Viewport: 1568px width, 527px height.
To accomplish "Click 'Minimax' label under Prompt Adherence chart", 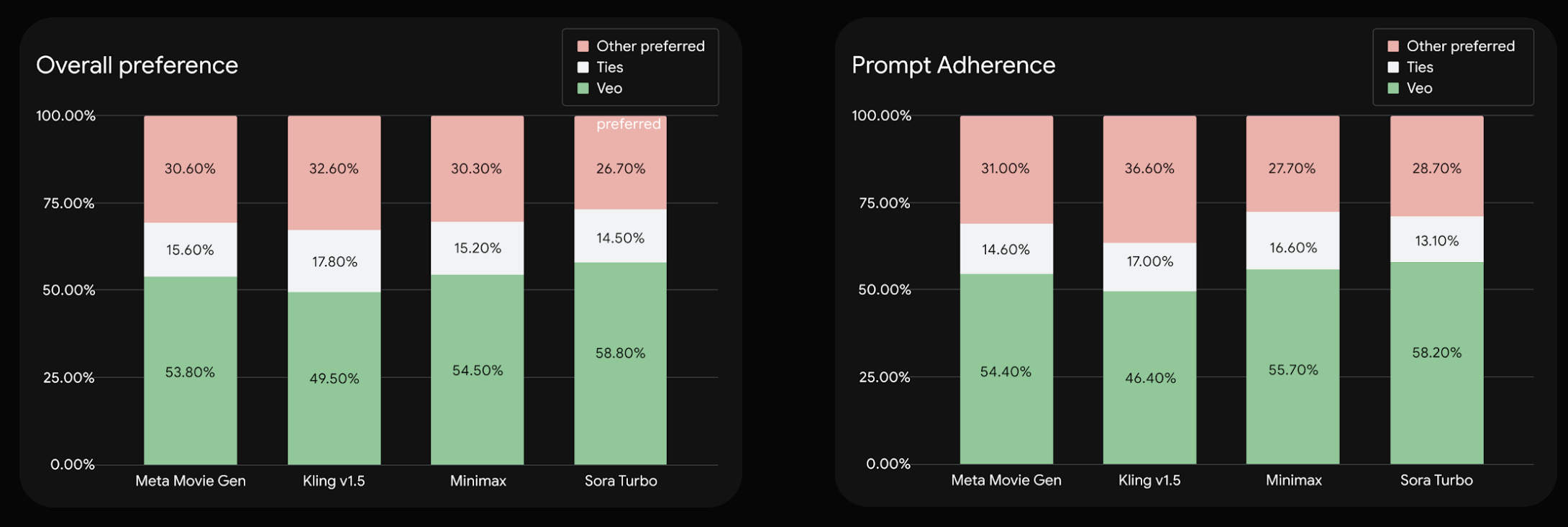I will pos(1293,480).
